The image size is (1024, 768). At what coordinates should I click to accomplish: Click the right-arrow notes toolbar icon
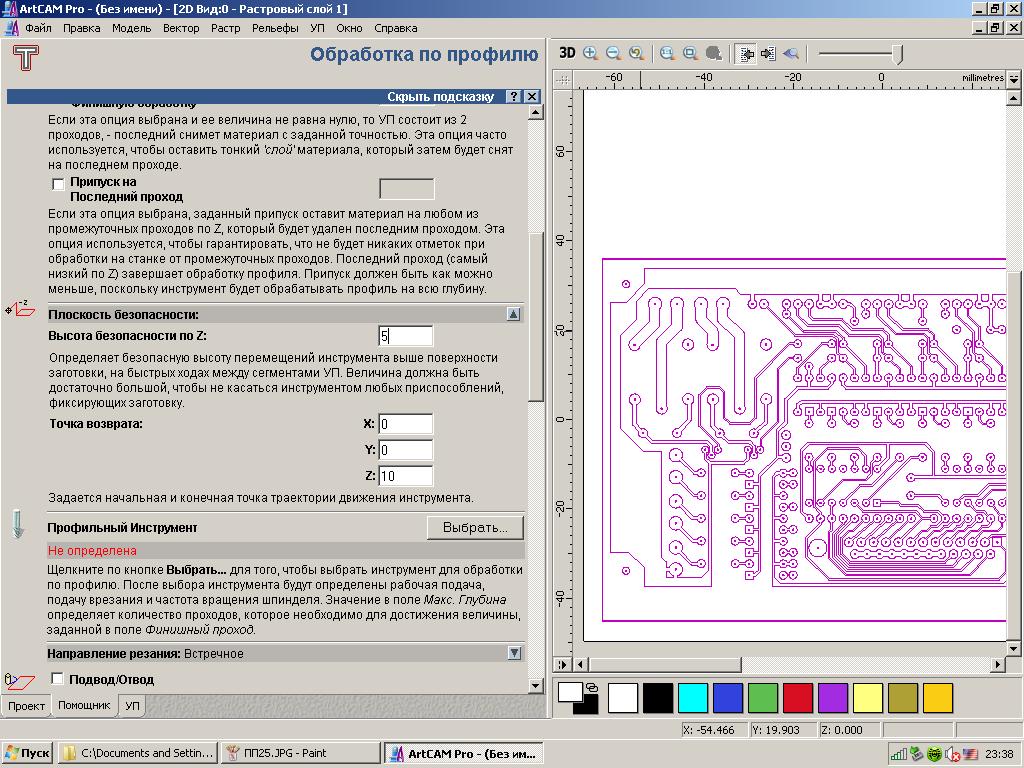[x=768, y=54]
